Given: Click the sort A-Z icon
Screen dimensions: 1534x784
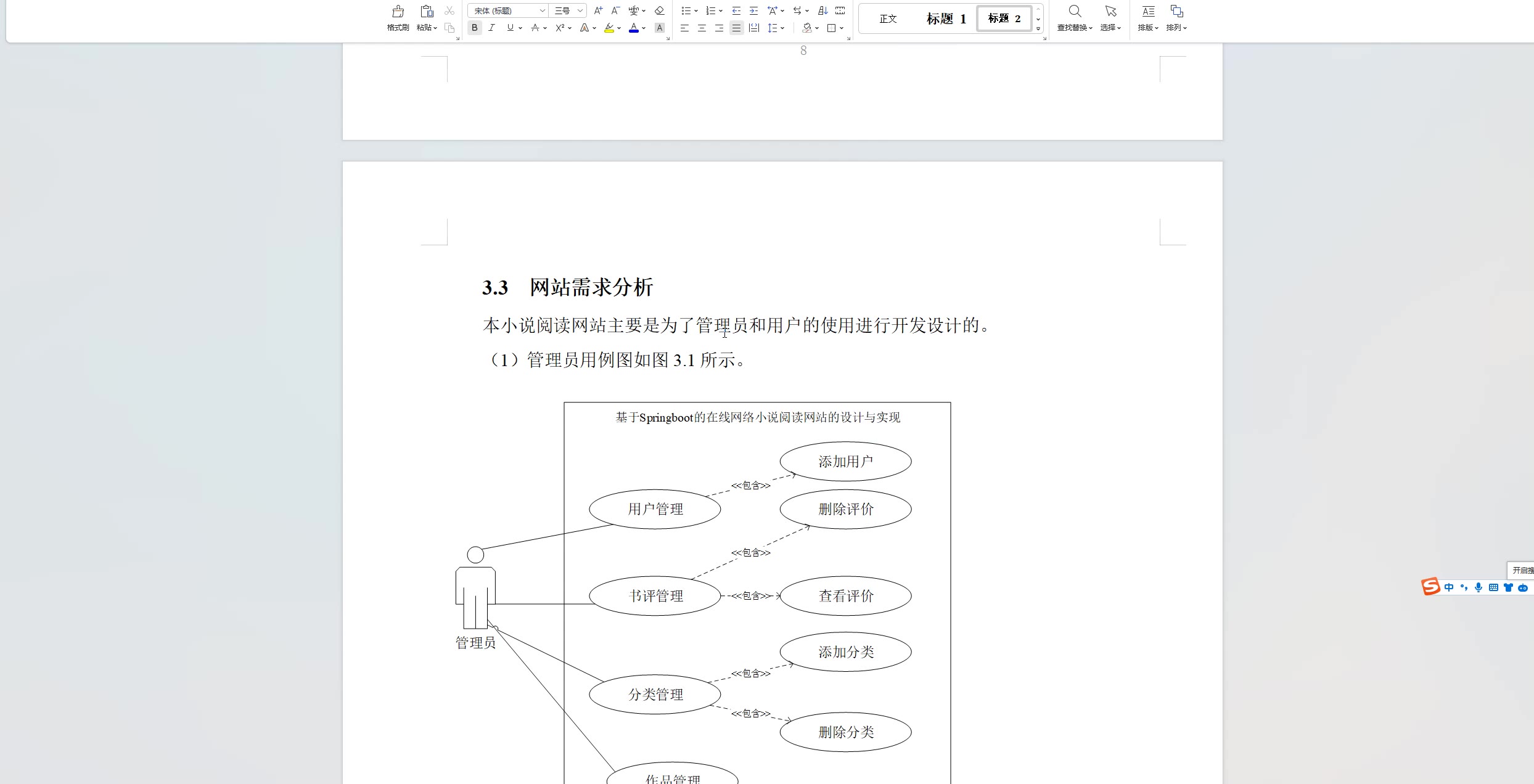Looking at the screenshot, I should click(x=822, y=10).
